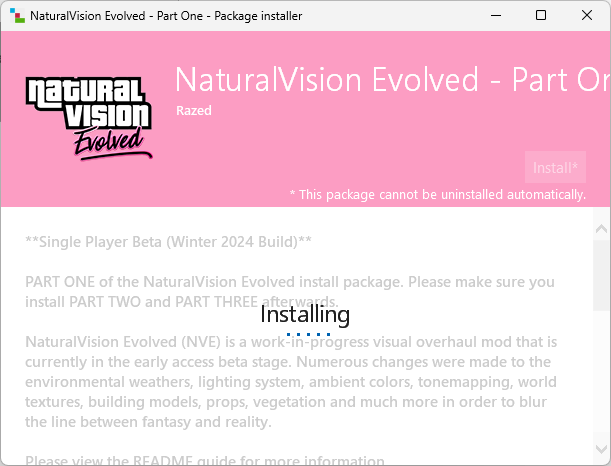Click the blue dotted installing progress indicator

coord(308,334)
